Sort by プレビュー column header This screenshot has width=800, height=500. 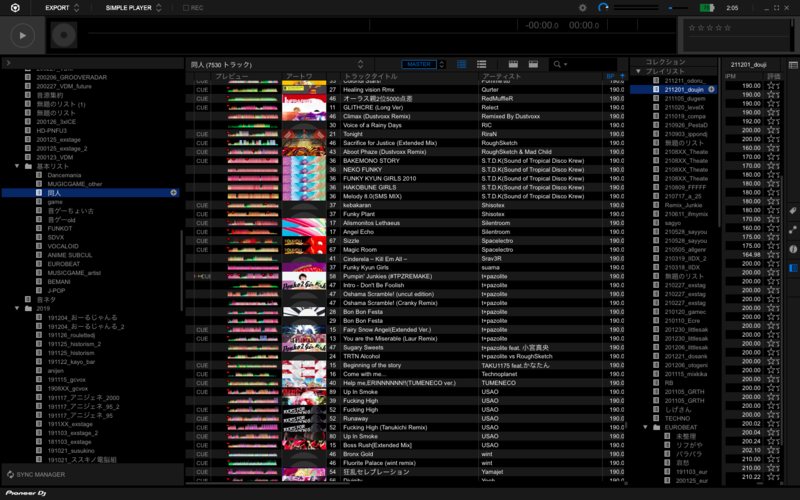[x=232, y=76]
